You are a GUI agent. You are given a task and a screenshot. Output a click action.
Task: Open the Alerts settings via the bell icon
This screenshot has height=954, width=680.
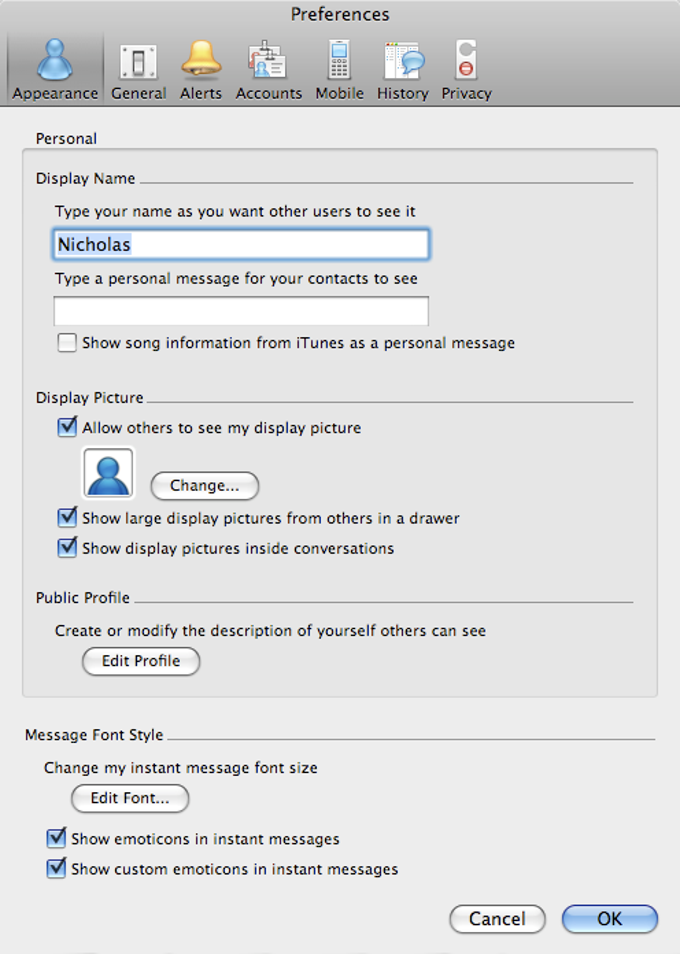[x=200, y=65]
